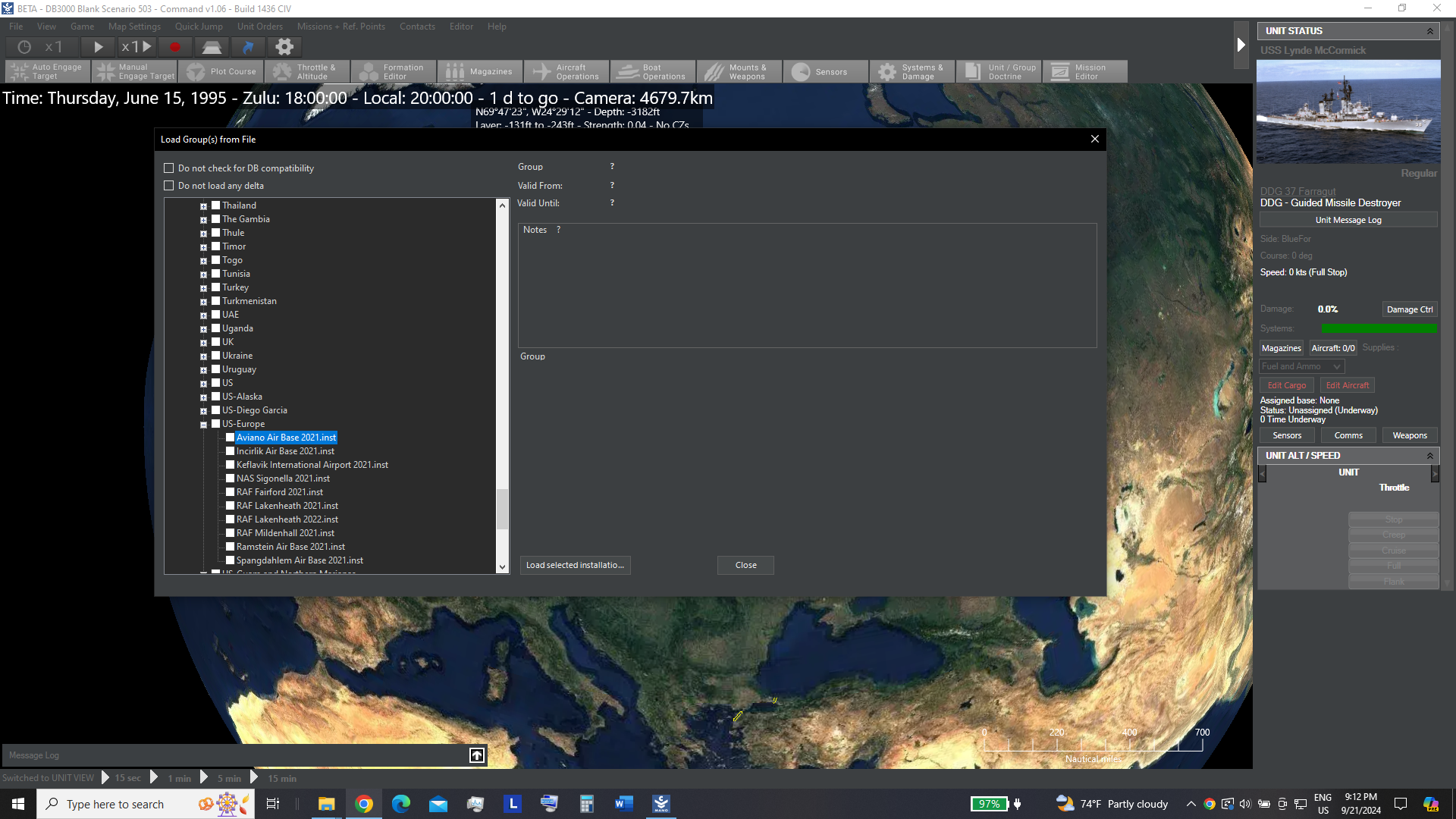Screen dimensions: 1456x819
Task: Open Magazines from the toolbar
Action: pyautogui.click(x=480, y=71)
